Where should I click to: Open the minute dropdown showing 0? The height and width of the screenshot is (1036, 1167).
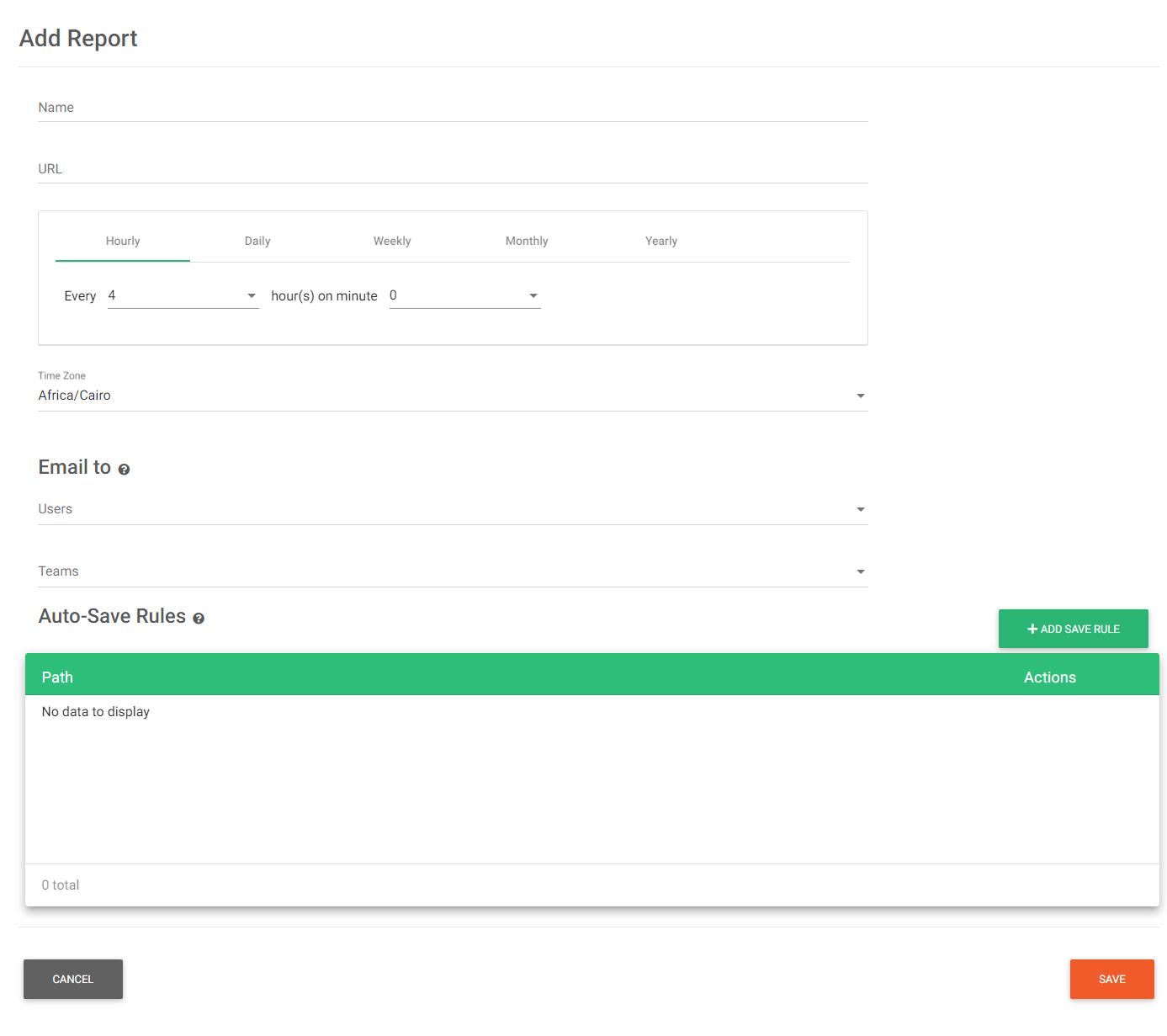(x=533, y=295)
